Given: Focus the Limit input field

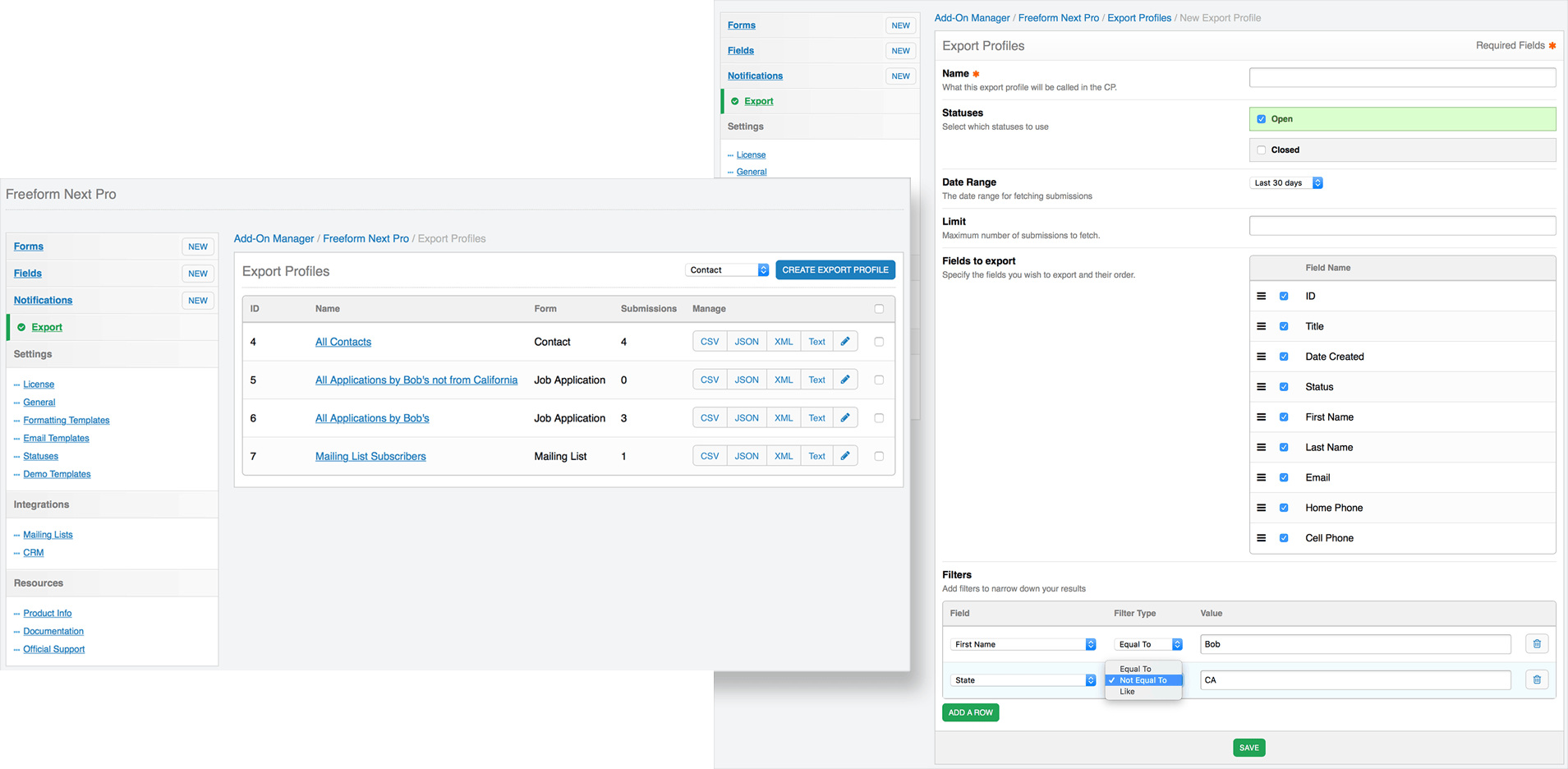Looking at the screenshot, I should coord(1403,225).
